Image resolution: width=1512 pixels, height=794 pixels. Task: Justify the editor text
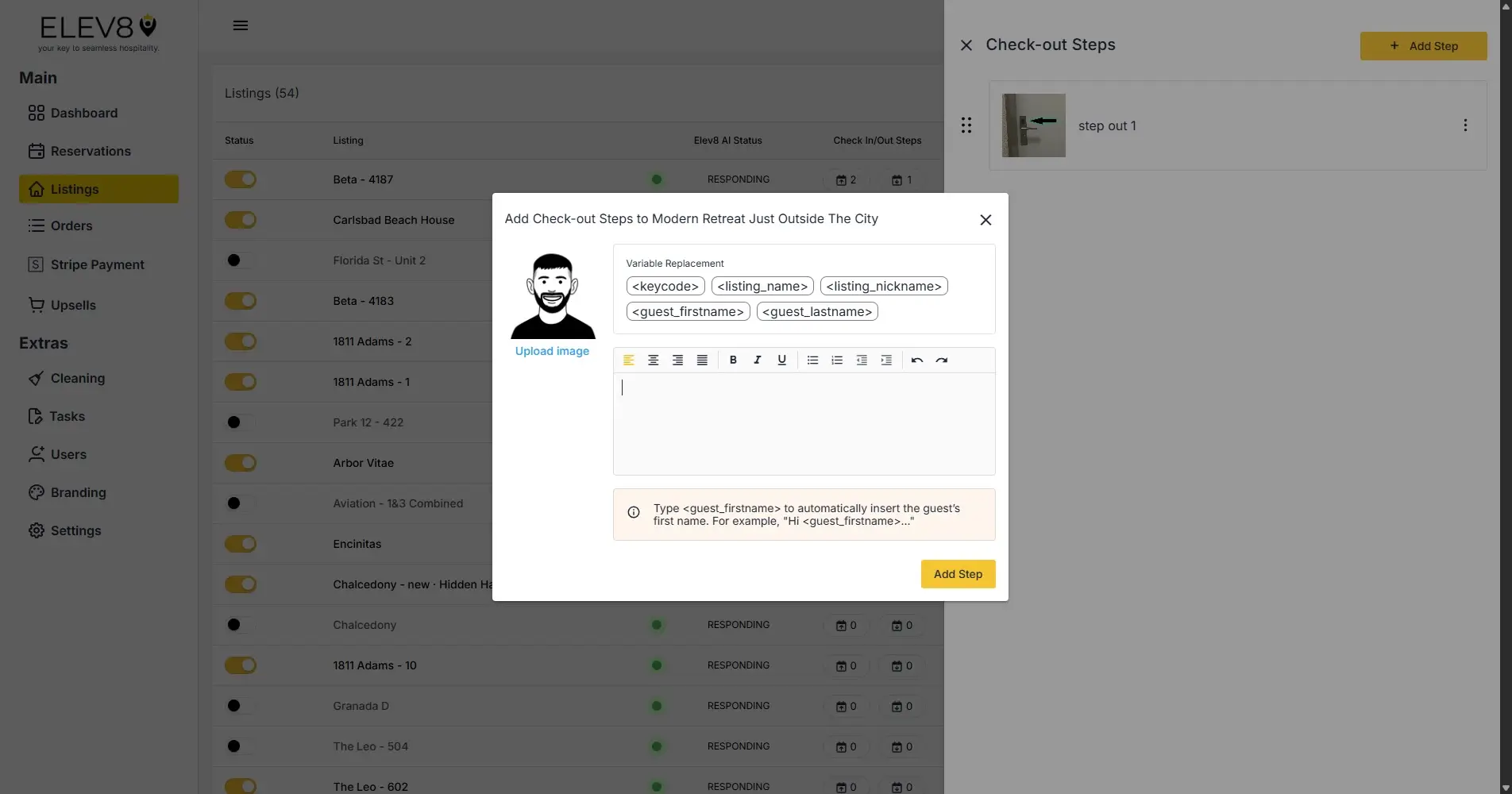tap(701, 360)
